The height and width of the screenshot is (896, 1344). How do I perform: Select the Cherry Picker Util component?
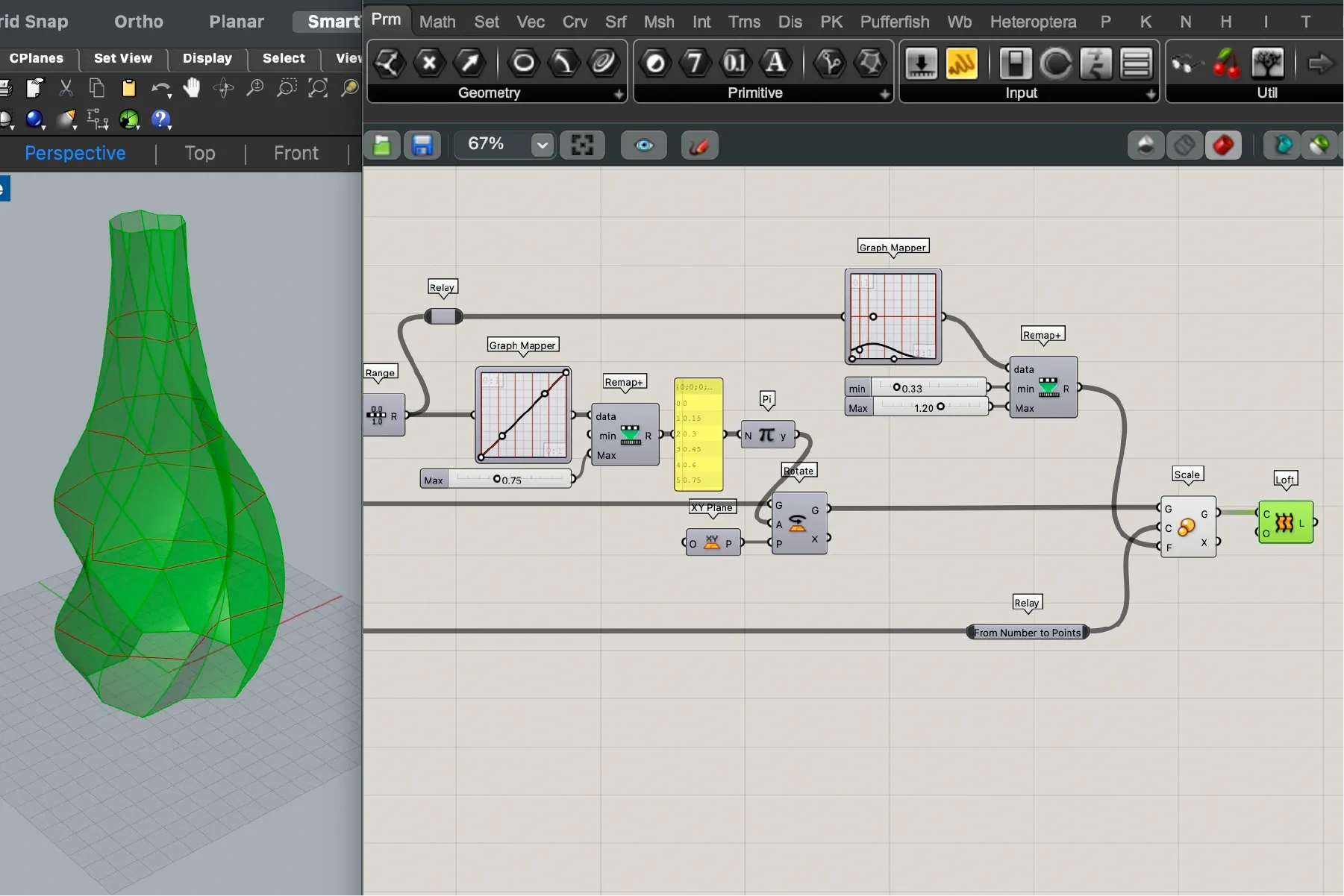1226,63
